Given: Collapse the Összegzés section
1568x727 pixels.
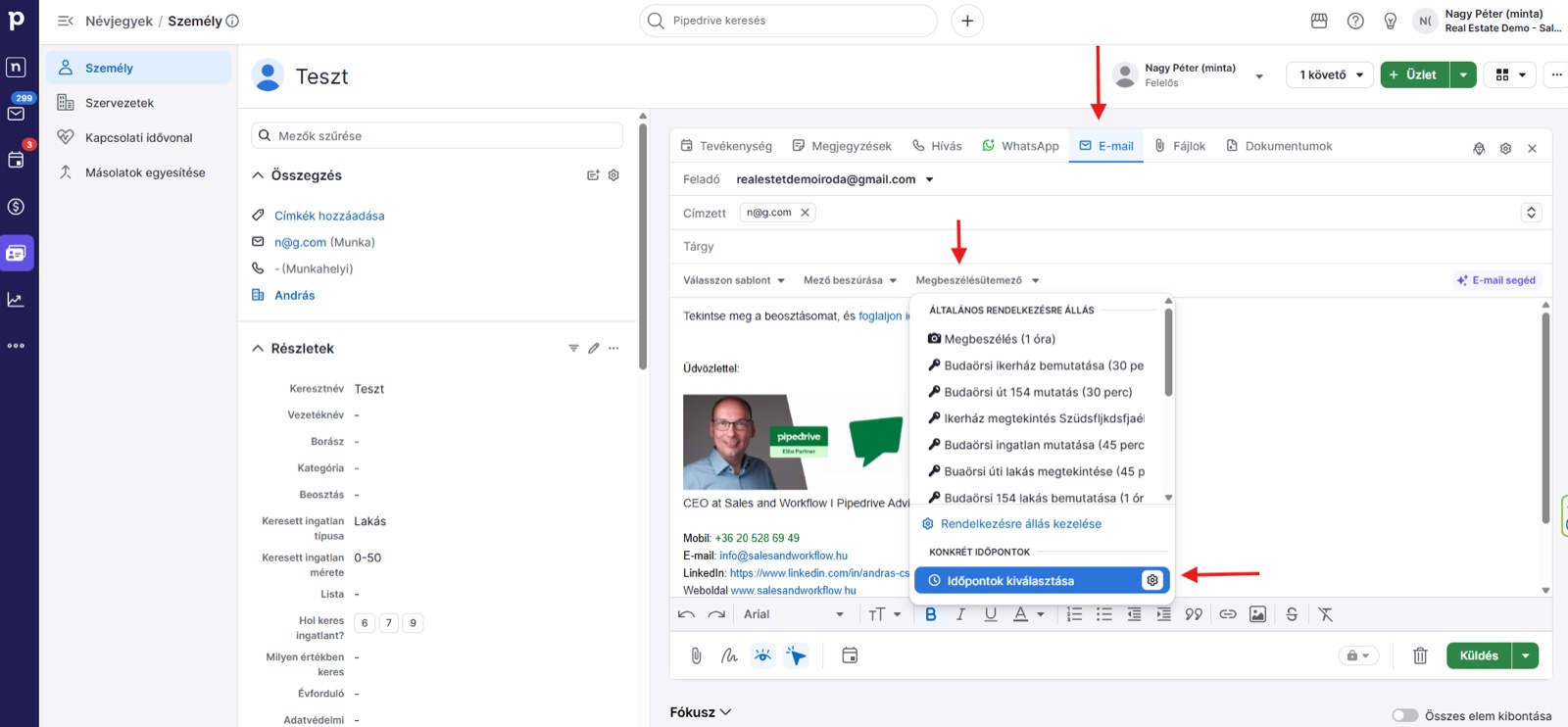Looking at the screenshot, I should 258,175.
